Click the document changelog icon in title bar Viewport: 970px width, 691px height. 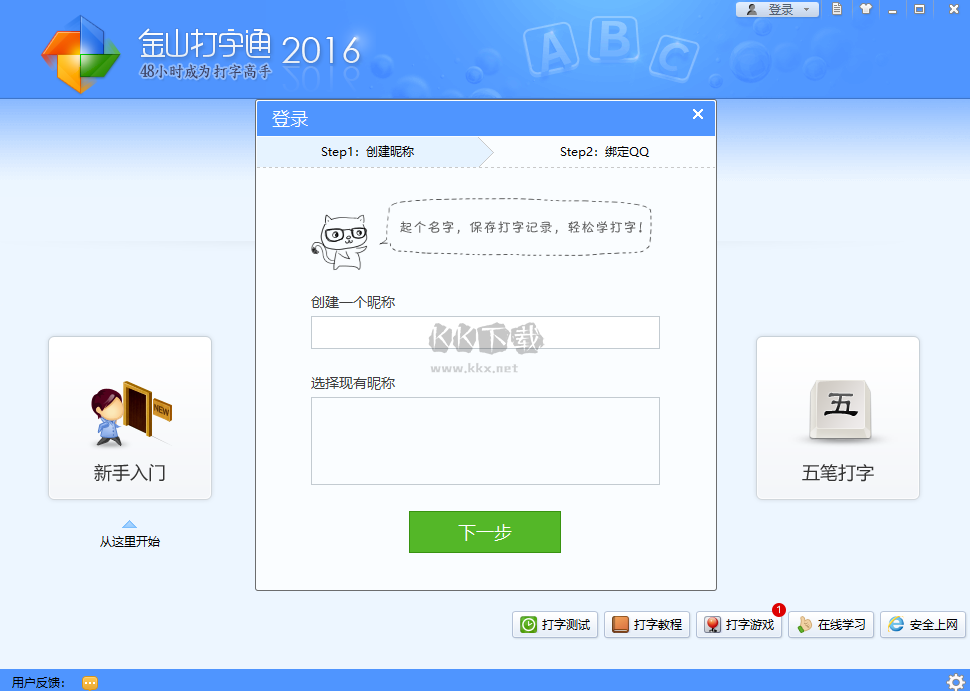pyautogui.click(x=838, y=9)
